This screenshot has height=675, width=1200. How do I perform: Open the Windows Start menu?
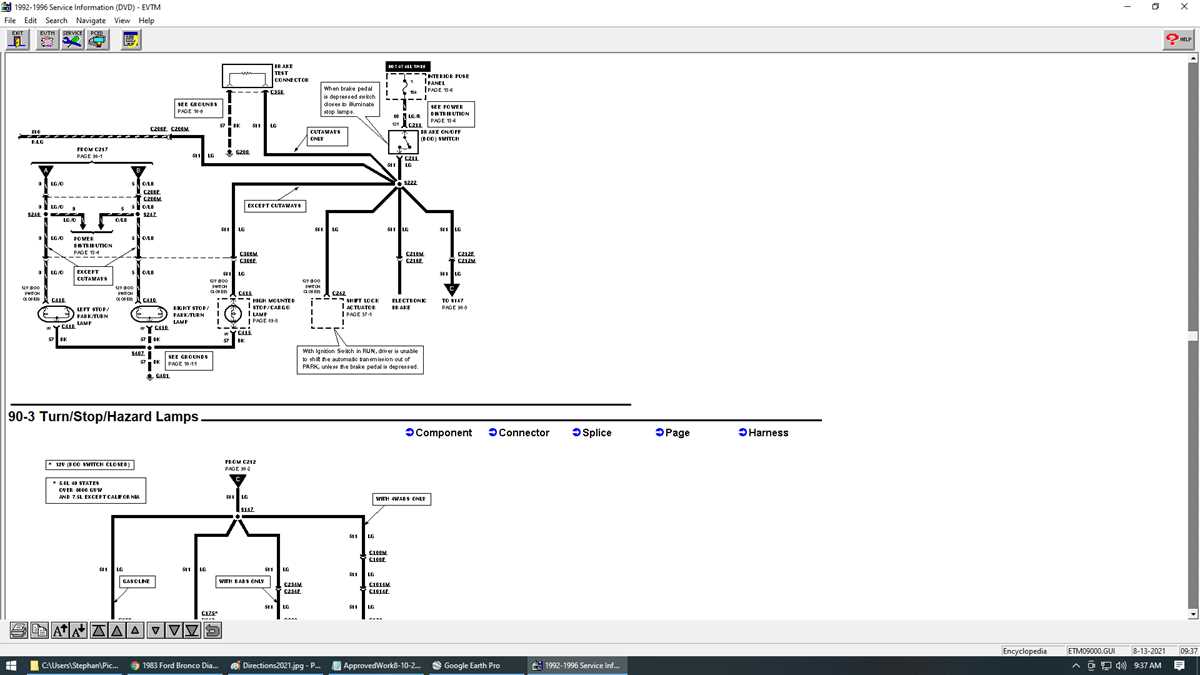click(11, 665)
